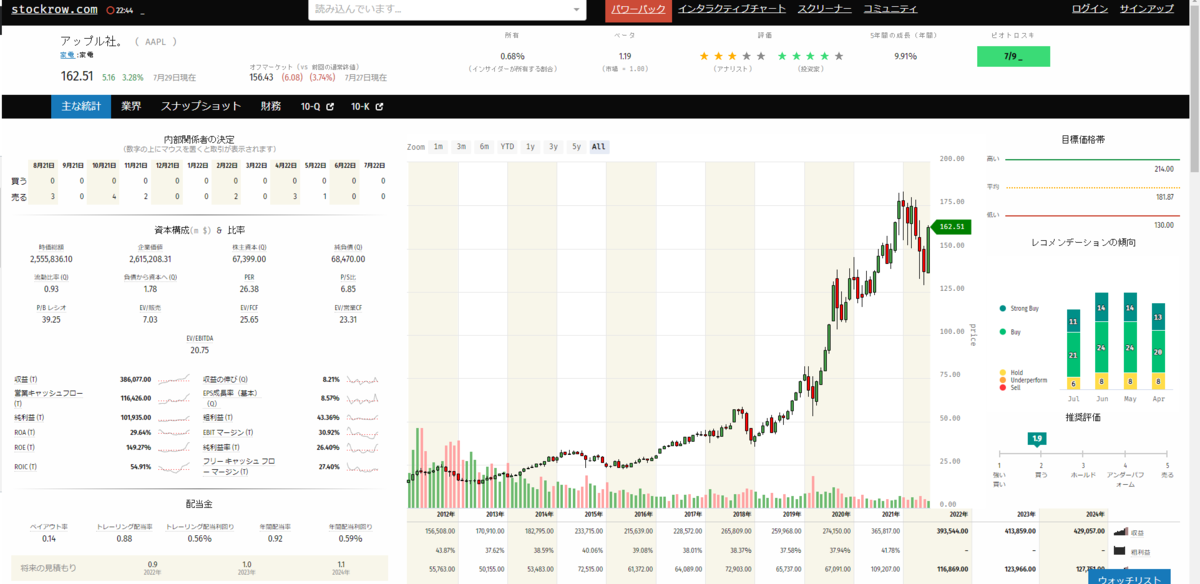The width and height of the screenshot is (1200, 584).
Task: Click the Jul recommendation bar
Action: (1073, 349)
